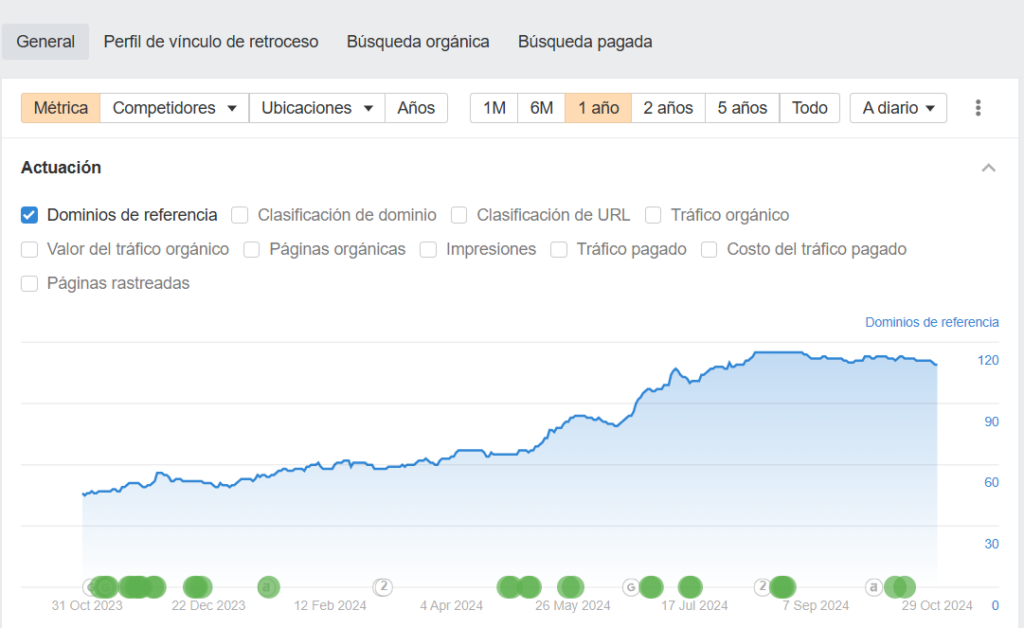Switch to the General tab
Screen dimensions: 1024x628
[x=46, y=42]
